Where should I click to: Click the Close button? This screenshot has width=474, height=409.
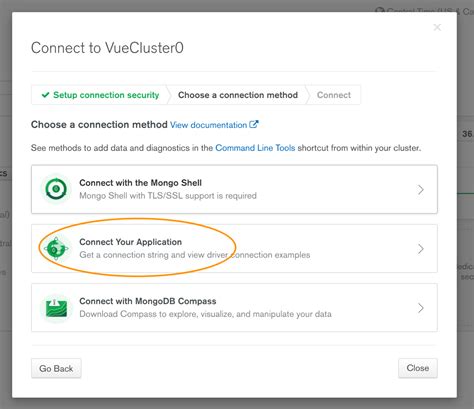point(418,368)
